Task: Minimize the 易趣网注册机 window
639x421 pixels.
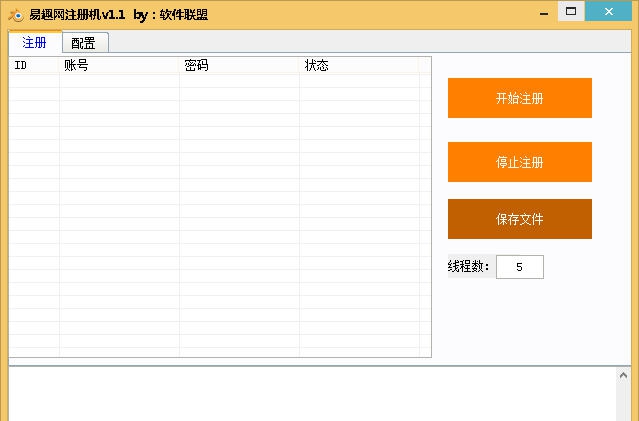Action: (544, 13)
